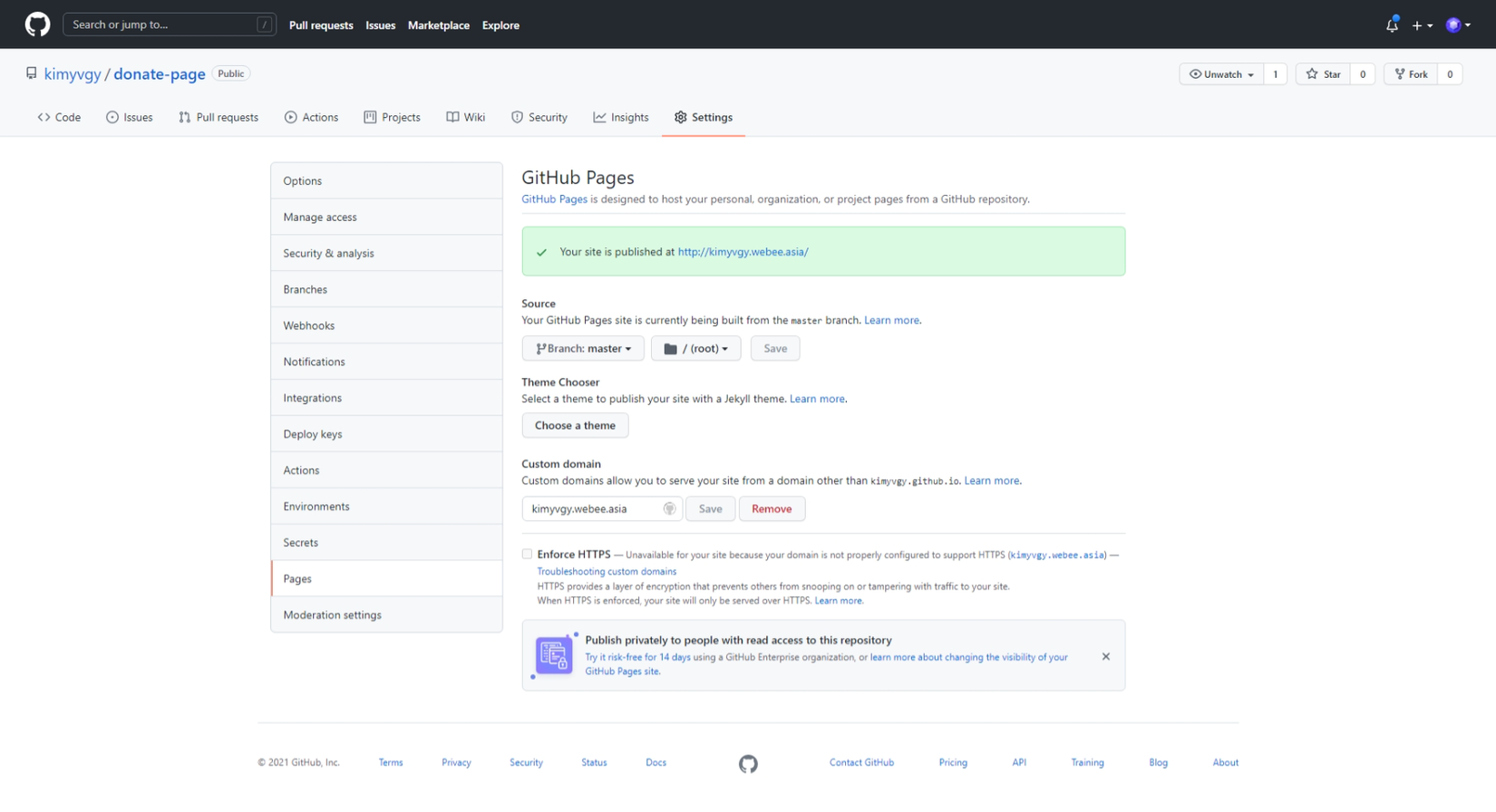The height and width of the screenshot is (812, 1496).
Task: Open the user avatar menu
Action: point(1458,25)
